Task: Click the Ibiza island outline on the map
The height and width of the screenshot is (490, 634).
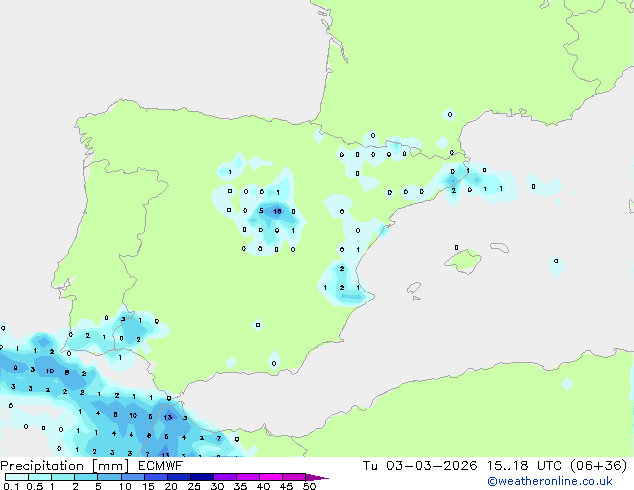Action: coord(414,288)
